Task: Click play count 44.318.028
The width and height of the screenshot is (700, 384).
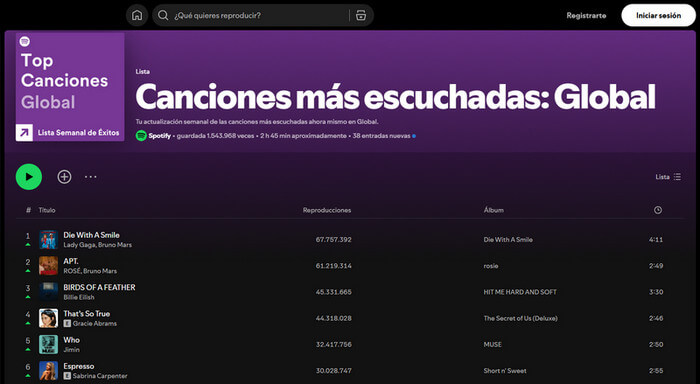Action: click(333, 318)
